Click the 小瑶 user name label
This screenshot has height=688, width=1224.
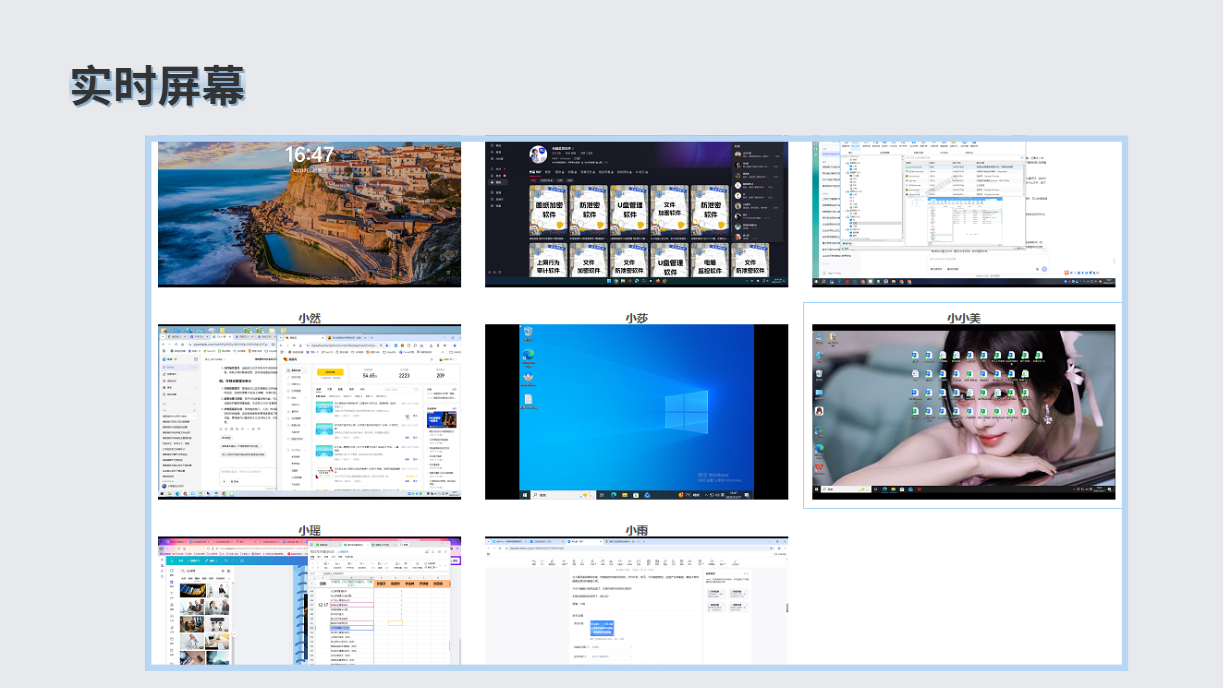click(310, 530)
